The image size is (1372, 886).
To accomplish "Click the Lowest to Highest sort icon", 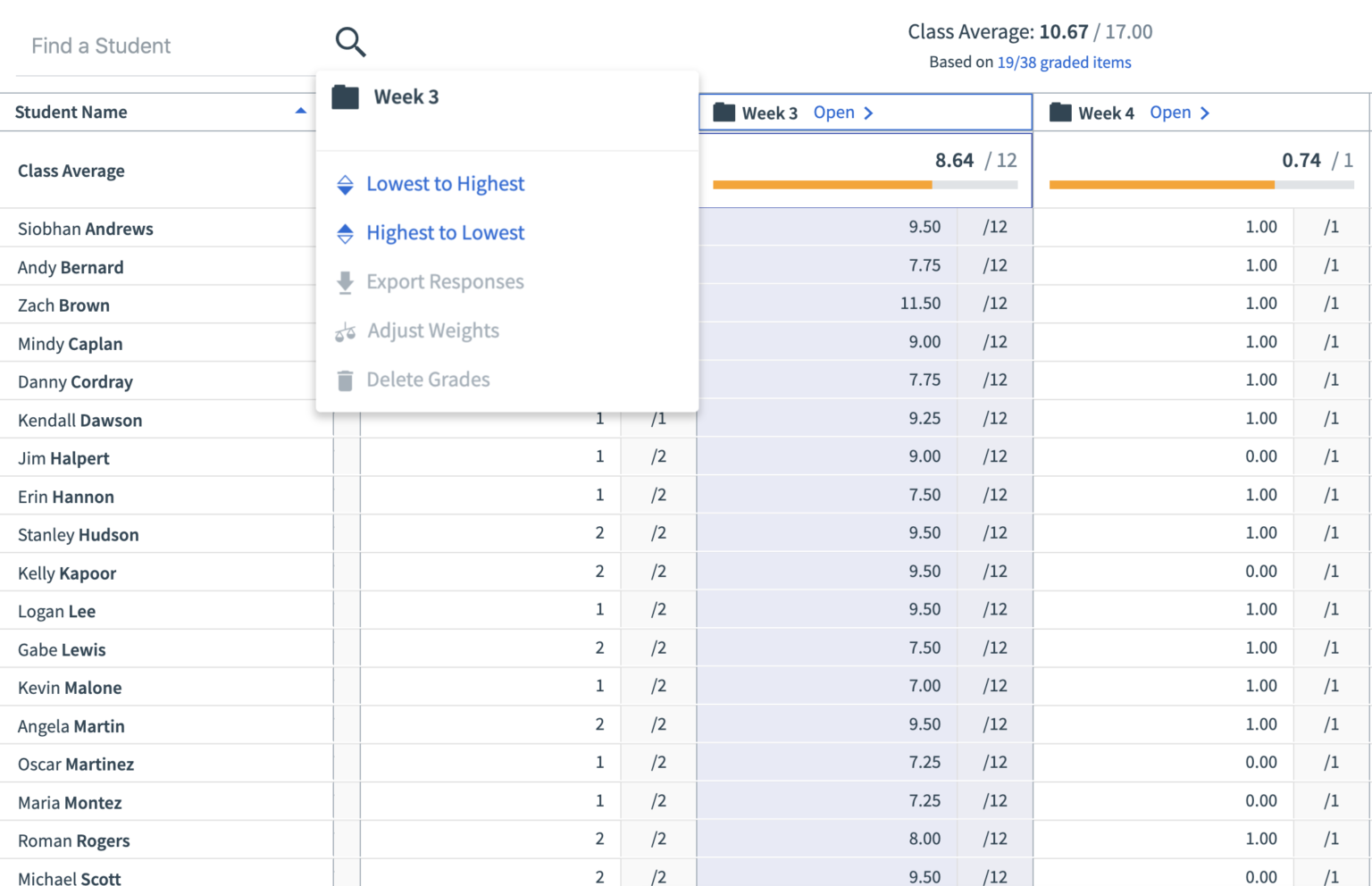I will (x=345, y=185).
